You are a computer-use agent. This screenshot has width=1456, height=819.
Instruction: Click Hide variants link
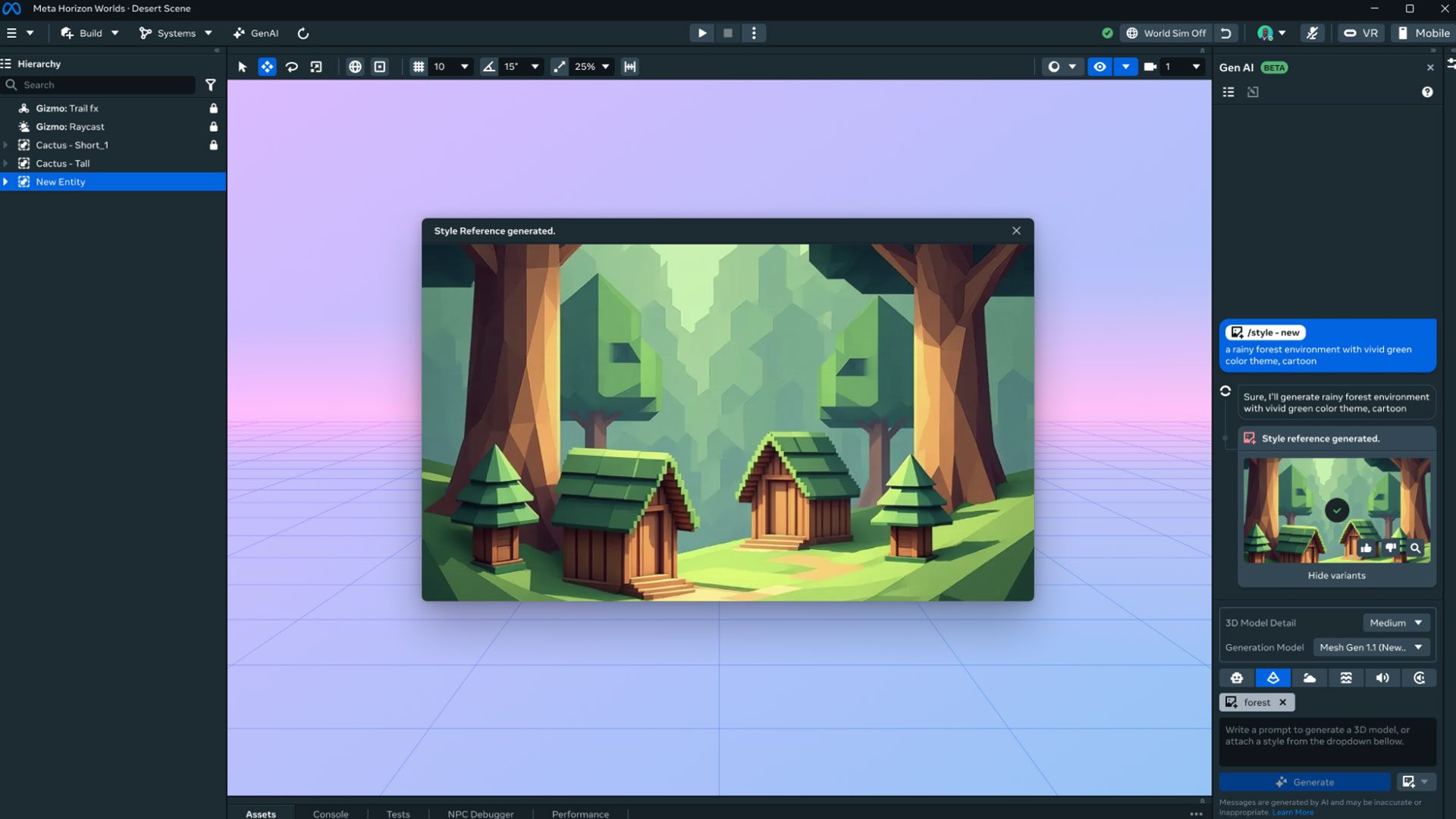1336,576
